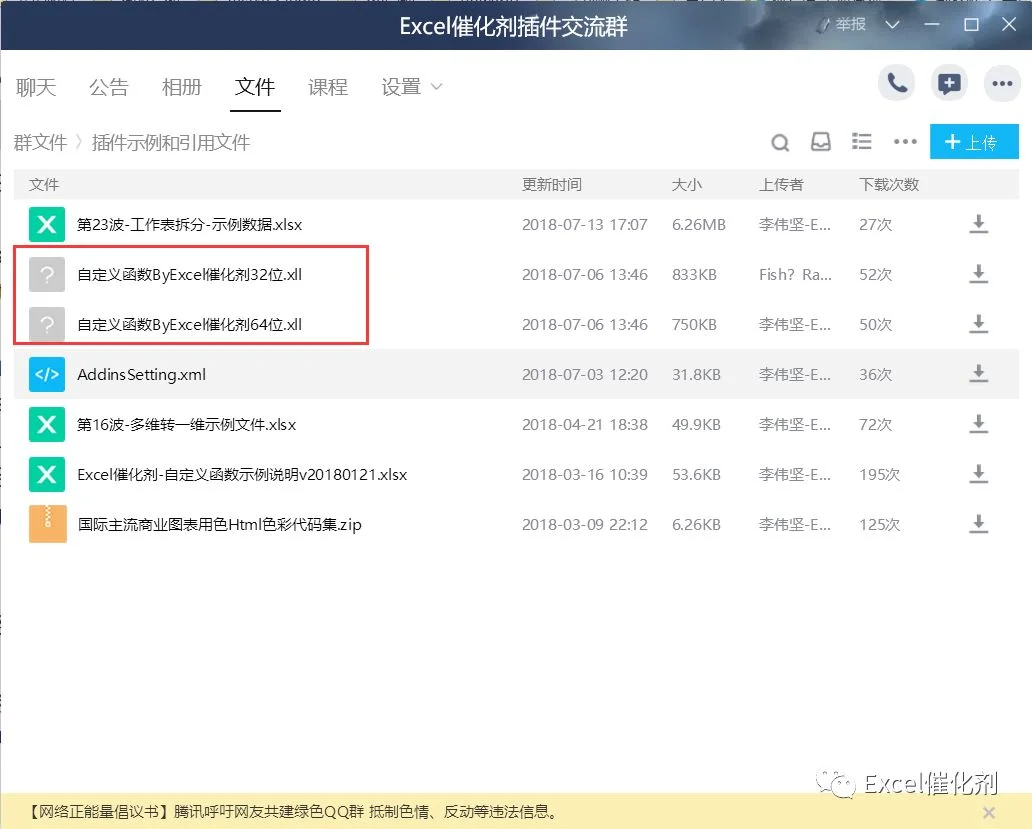Screen dimensions: 1032x829
Task: Click the 举报 report button
Action: tap(842, 25)
